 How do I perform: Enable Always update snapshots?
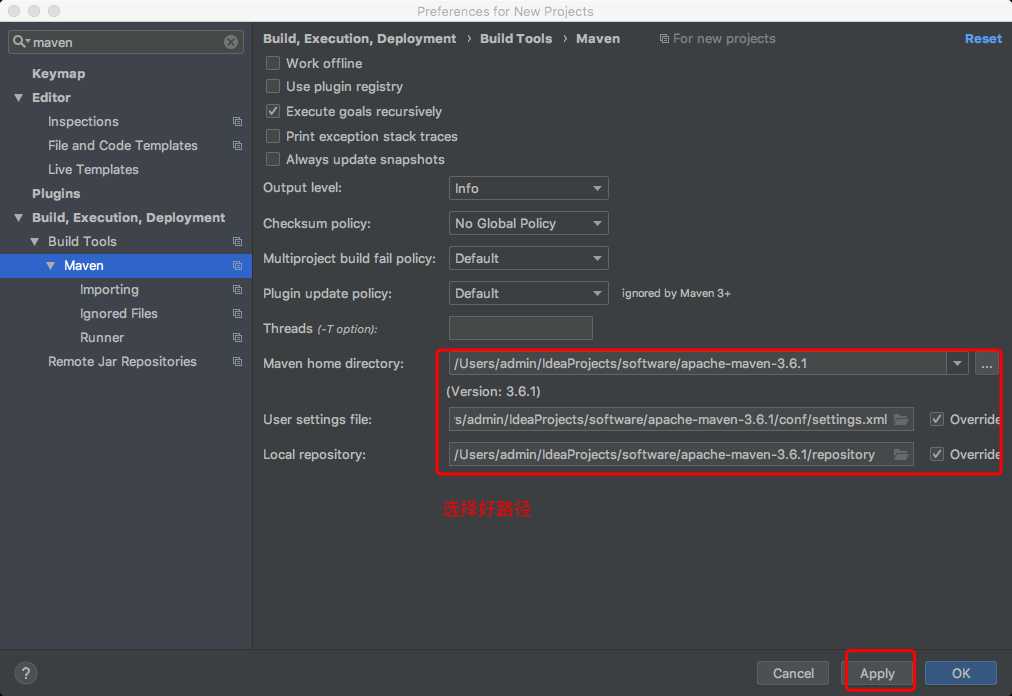273,159
